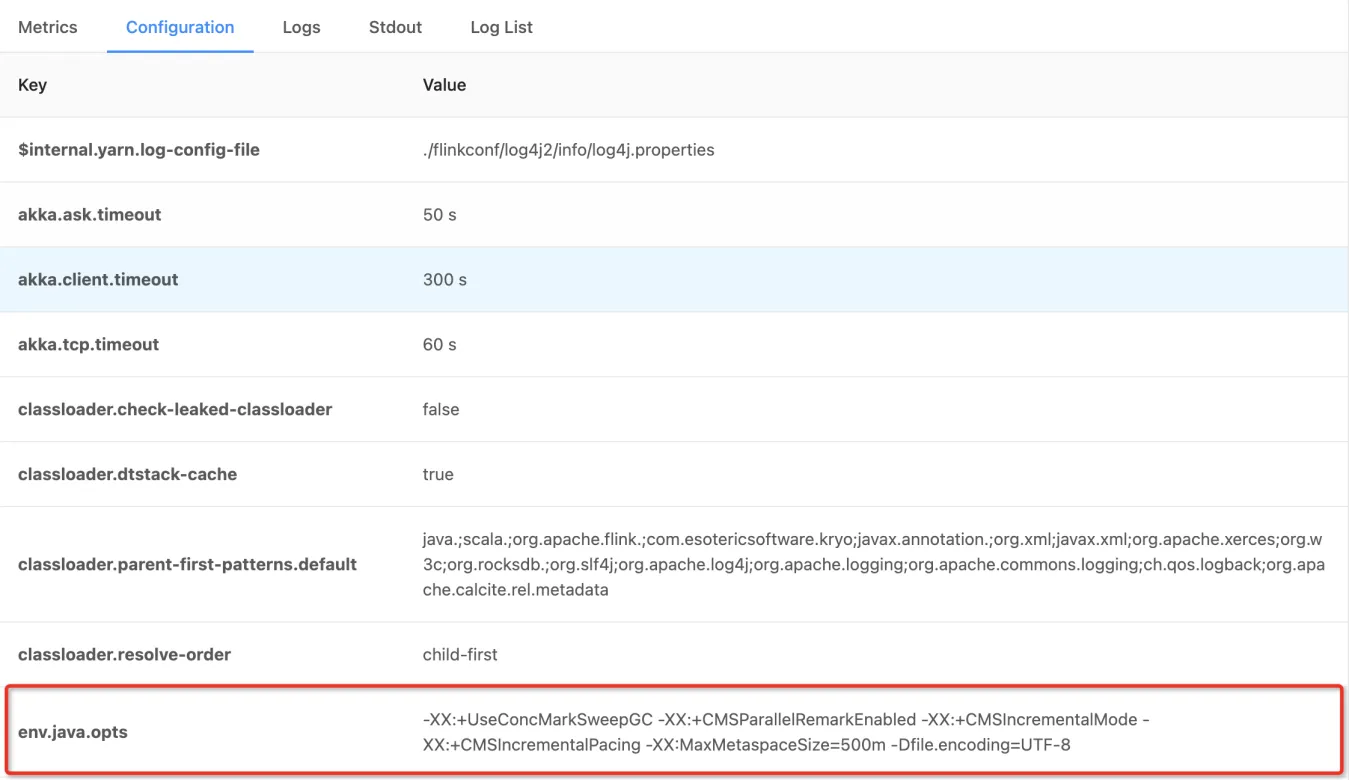Click the Key column header
The width and height of the screenshot is (1349, 780).
(x=32, y=85)
